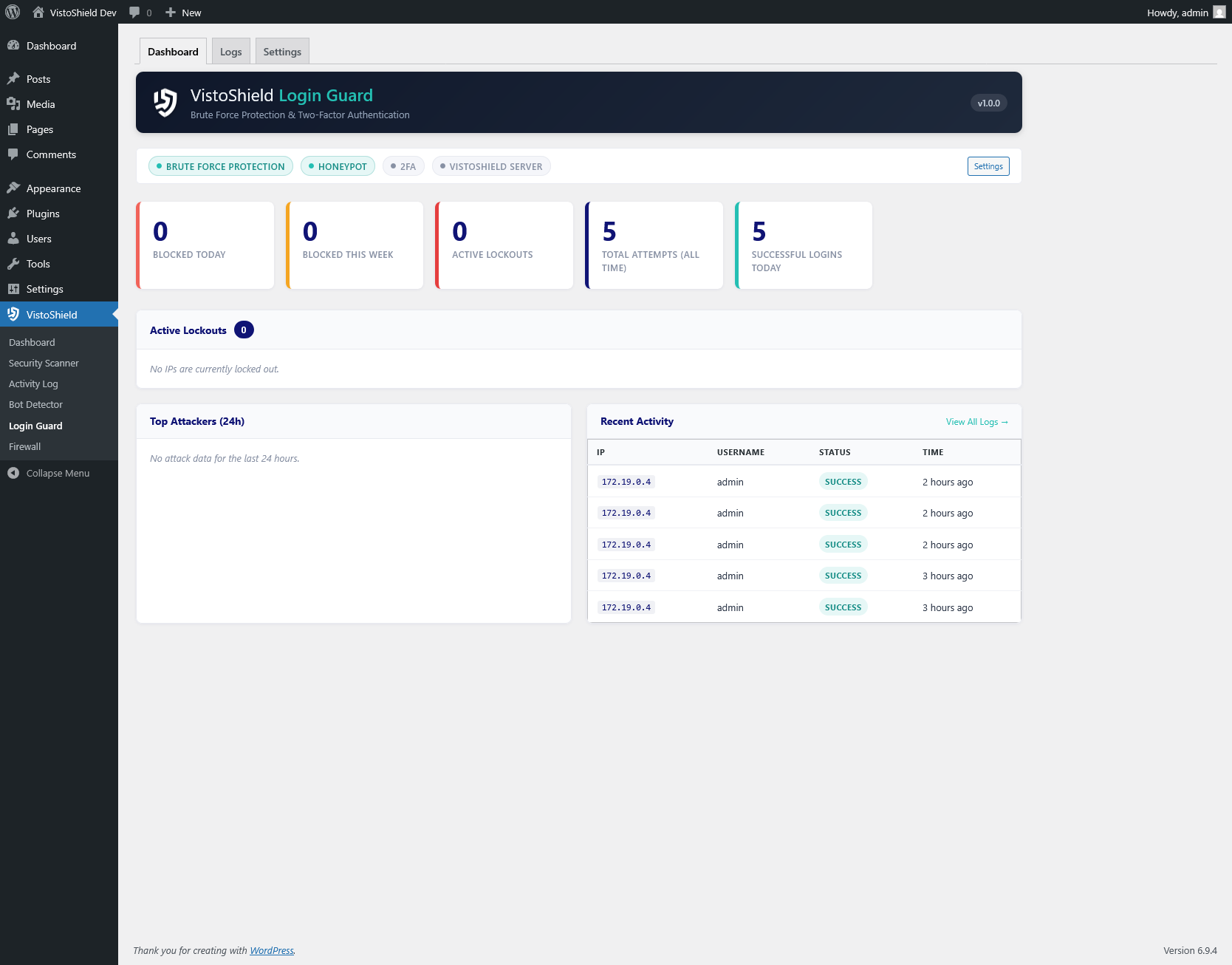This screenshot has width=1232, height=965.
Task: Toggle the Honeypot status pill
Action: point(338,166)
